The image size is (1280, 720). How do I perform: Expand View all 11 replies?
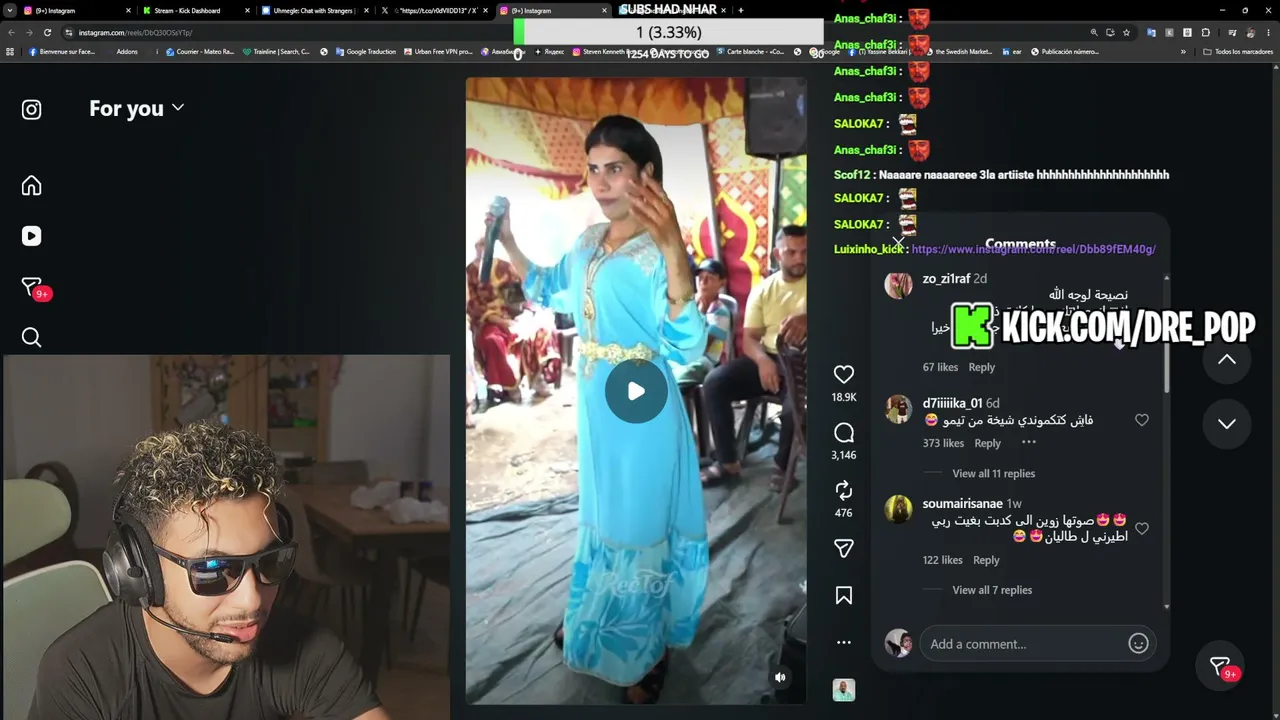coord(993,474)
